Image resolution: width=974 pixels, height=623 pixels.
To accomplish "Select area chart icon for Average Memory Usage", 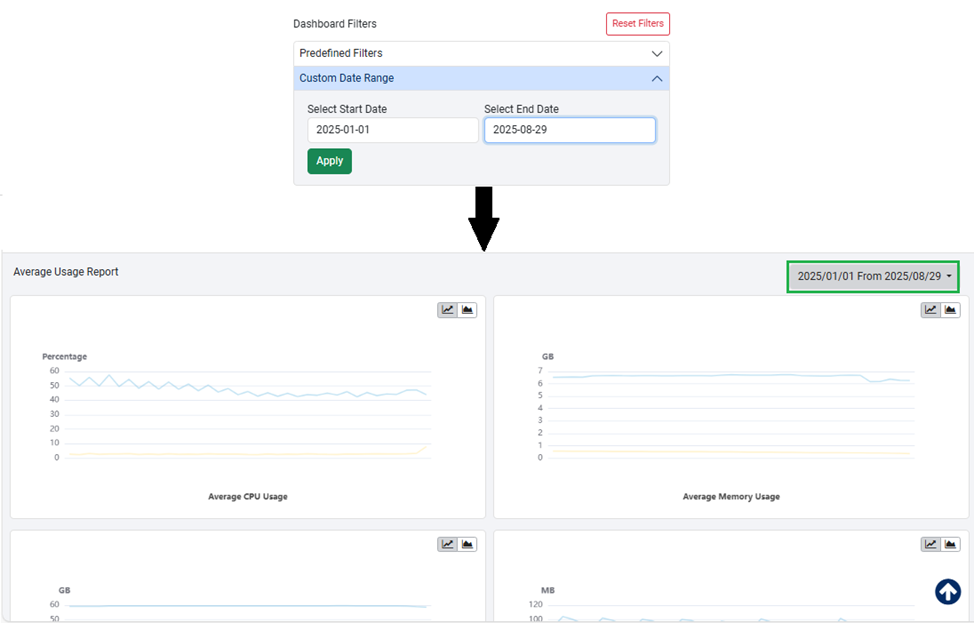I will tap(951, 310).
